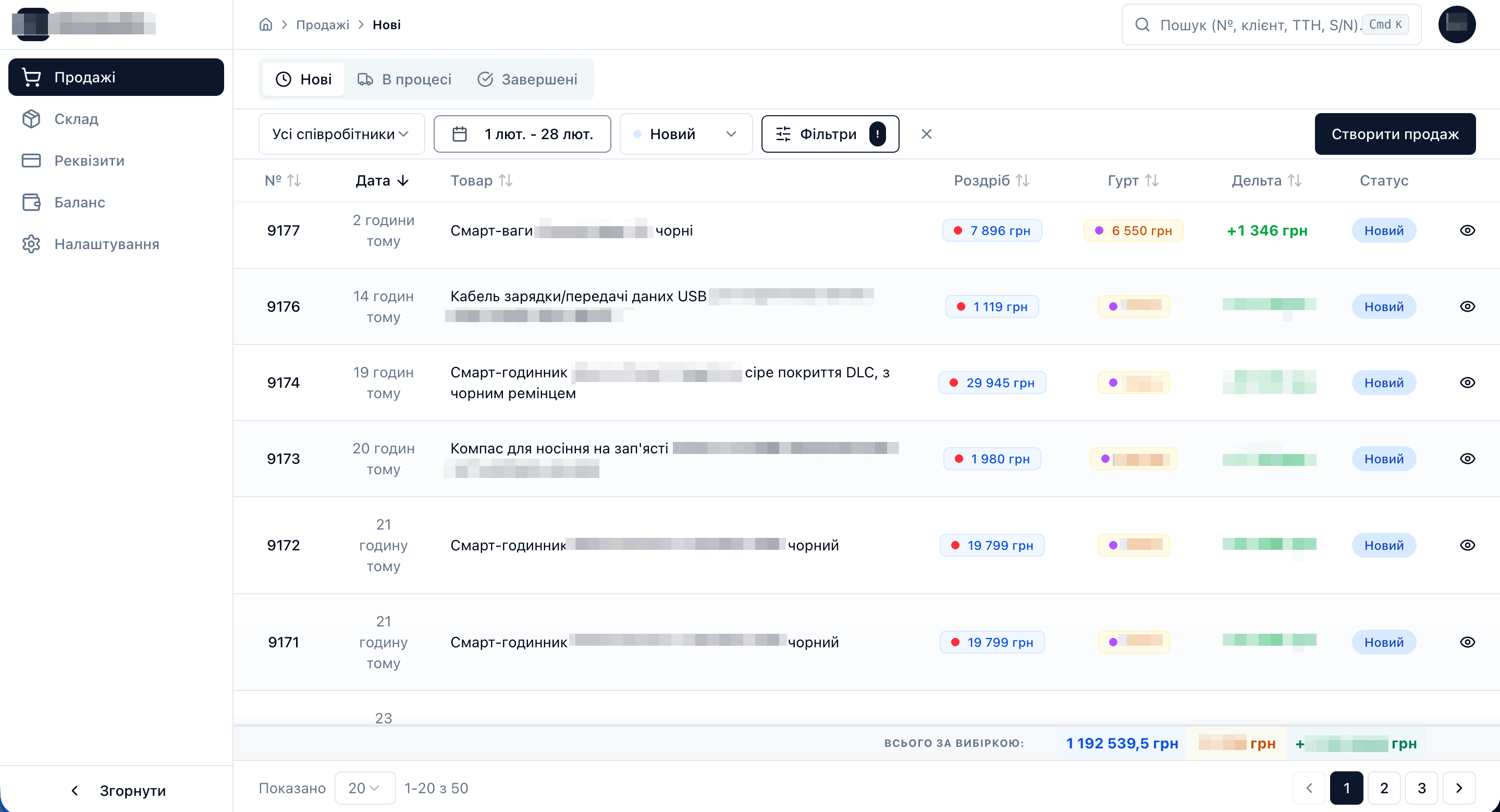
Task: Sort table by Дельта column
Action: tap(1294, 180)
